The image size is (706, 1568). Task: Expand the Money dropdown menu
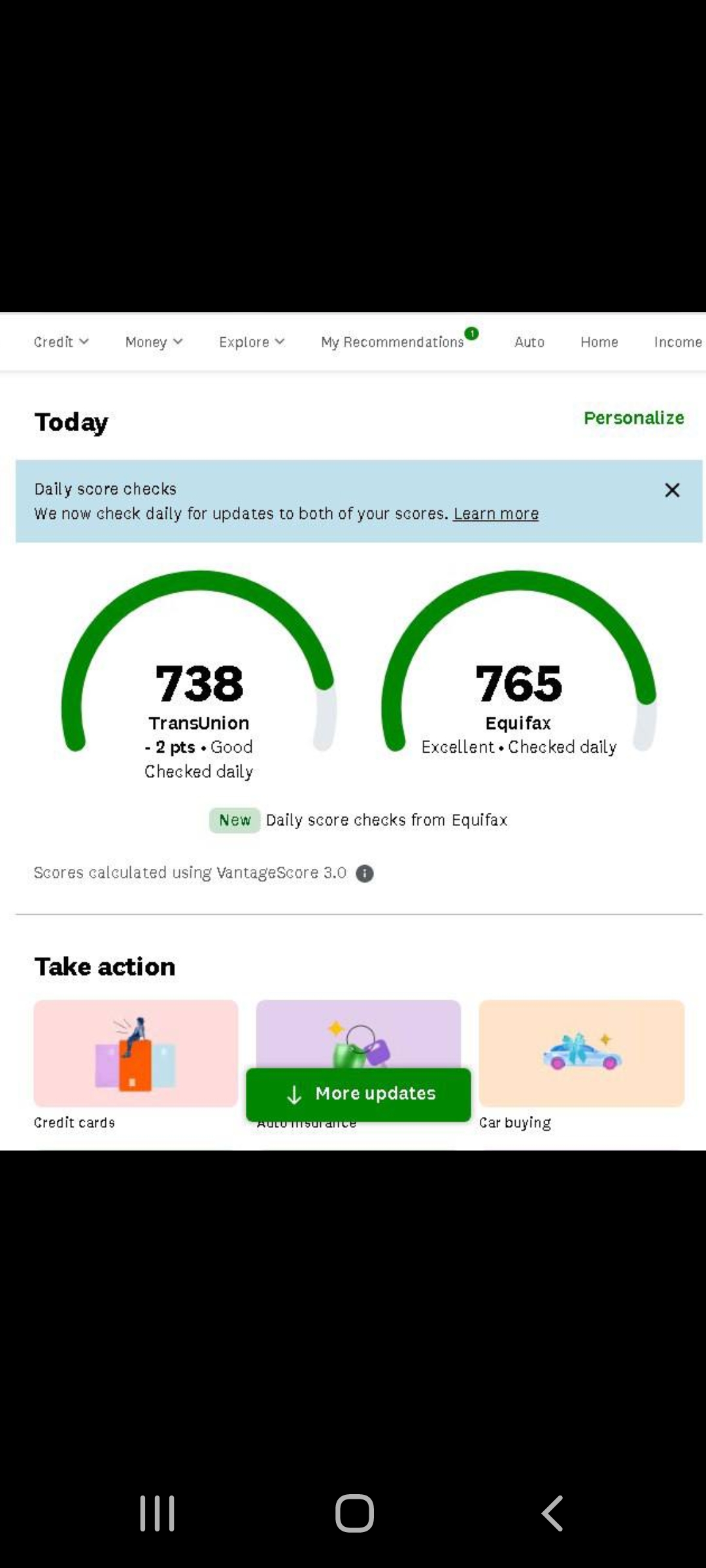(154, 342)
